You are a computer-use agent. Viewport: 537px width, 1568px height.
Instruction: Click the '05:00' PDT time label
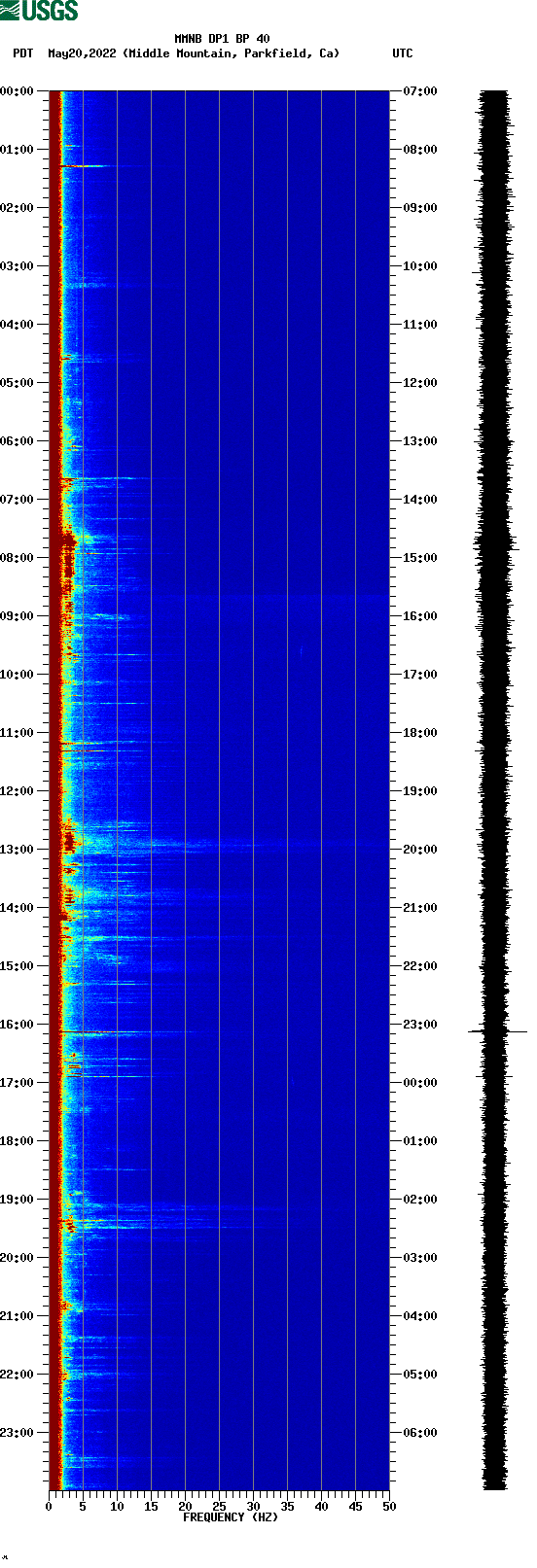tap(18, 383)
